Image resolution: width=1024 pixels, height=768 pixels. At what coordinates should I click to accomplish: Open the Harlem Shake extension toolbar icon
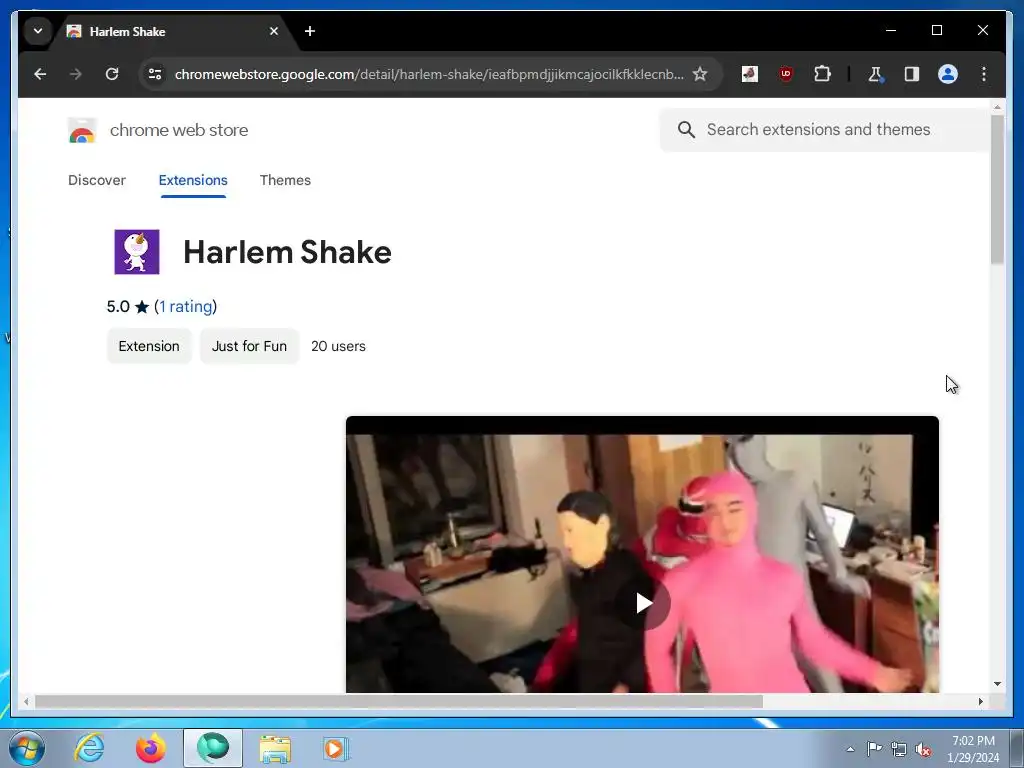tap(750, 74)
